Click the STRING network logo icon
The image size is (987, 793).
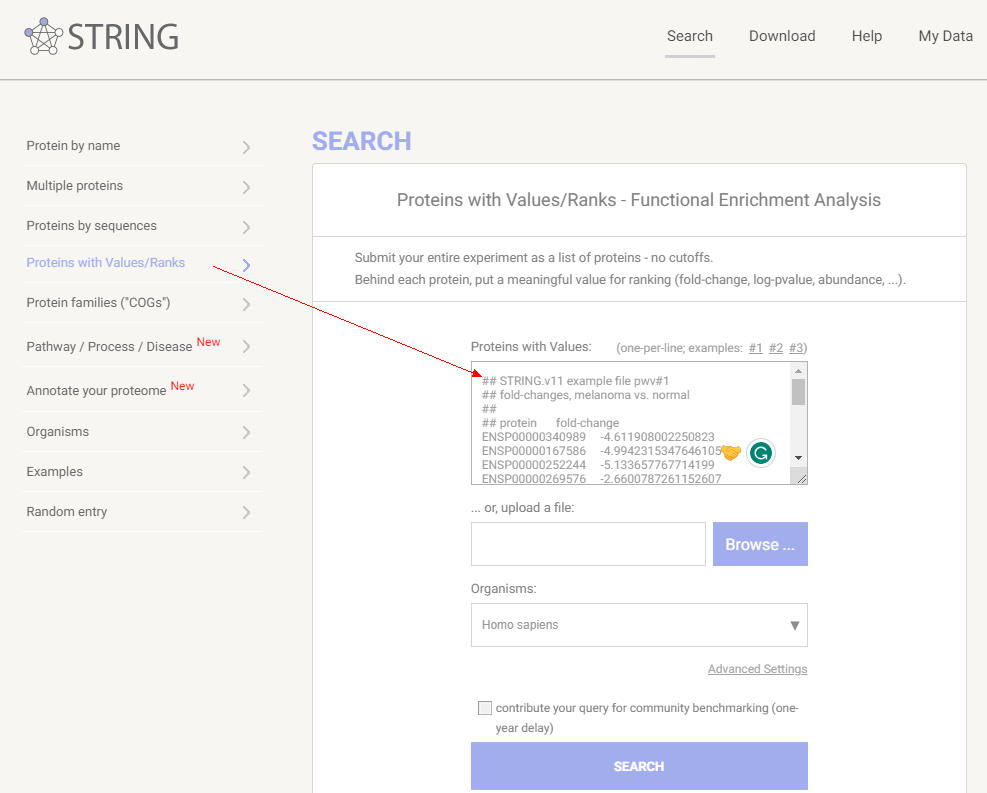coord(43,37)
